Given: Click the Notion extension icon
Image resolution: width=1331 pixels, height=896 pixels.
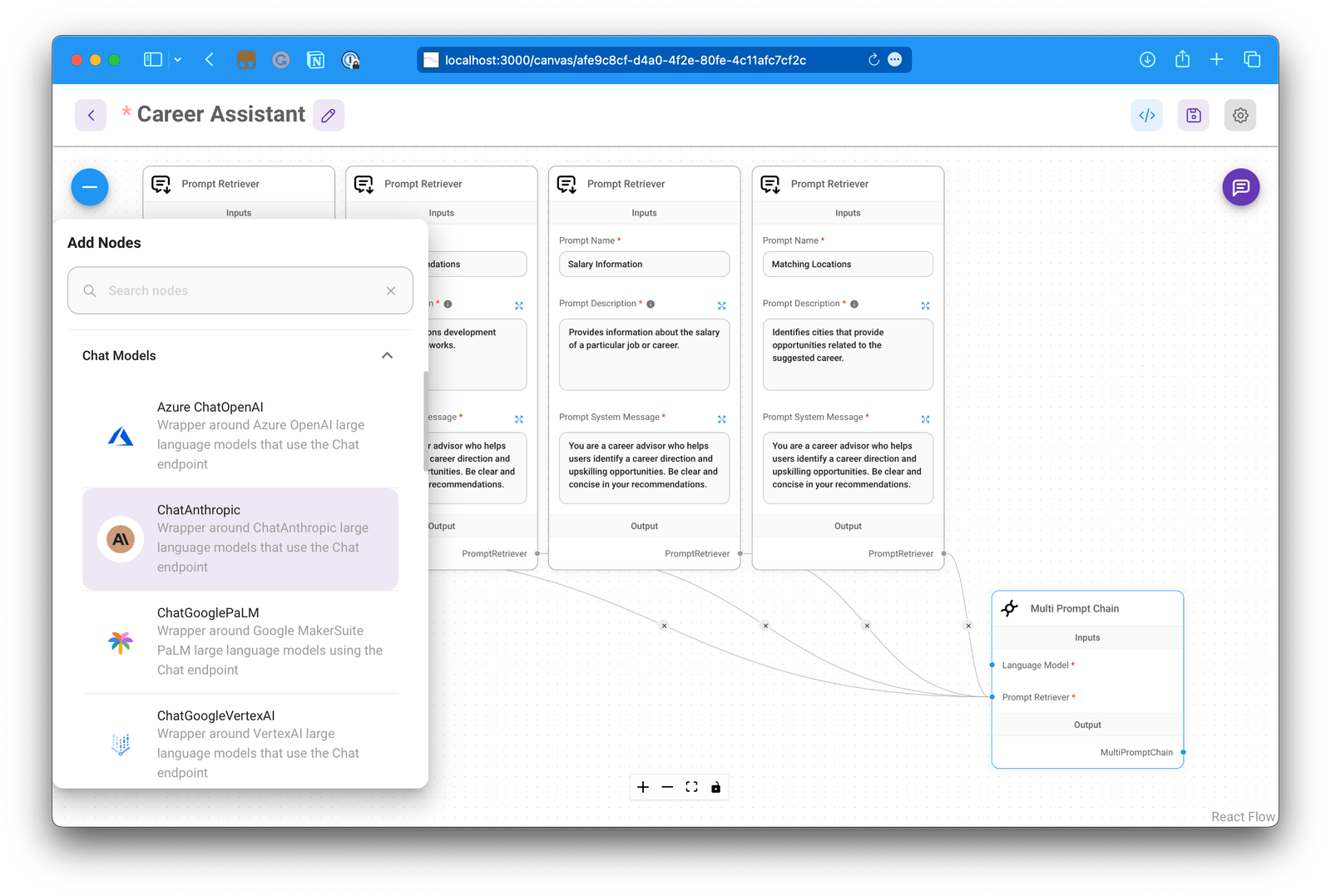Looking at the screenshot, I should tap(315, 60).
